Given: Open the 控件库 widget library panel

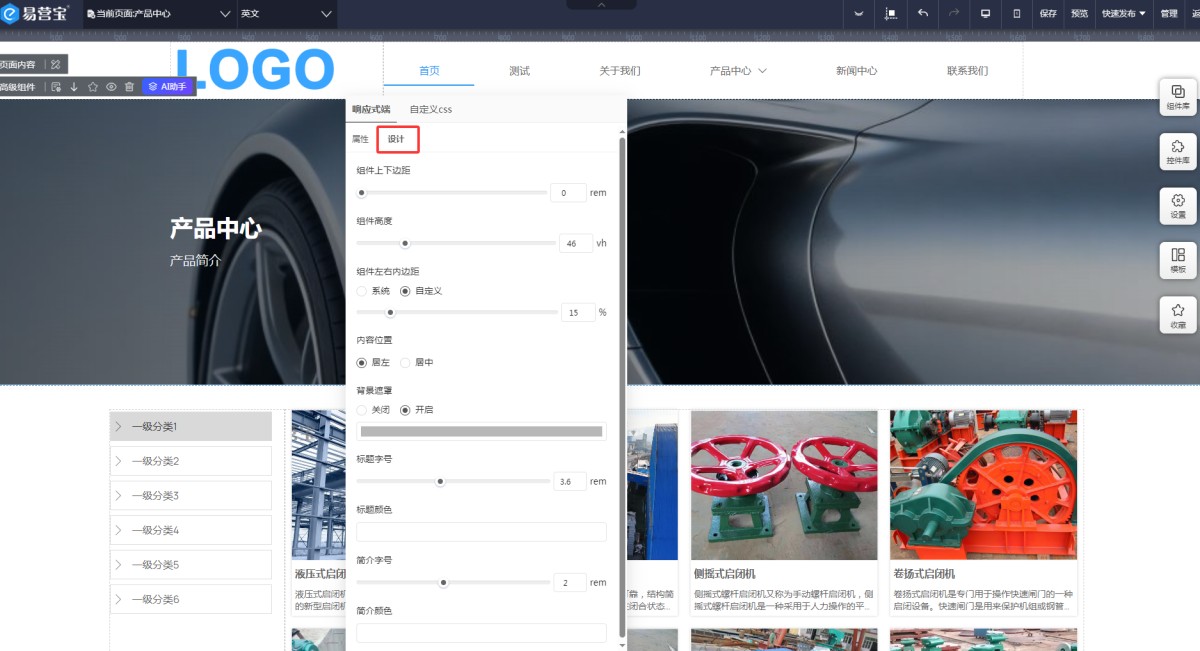Looking at the screenshot, I should pyautogui.click(x=1178, y=151).
